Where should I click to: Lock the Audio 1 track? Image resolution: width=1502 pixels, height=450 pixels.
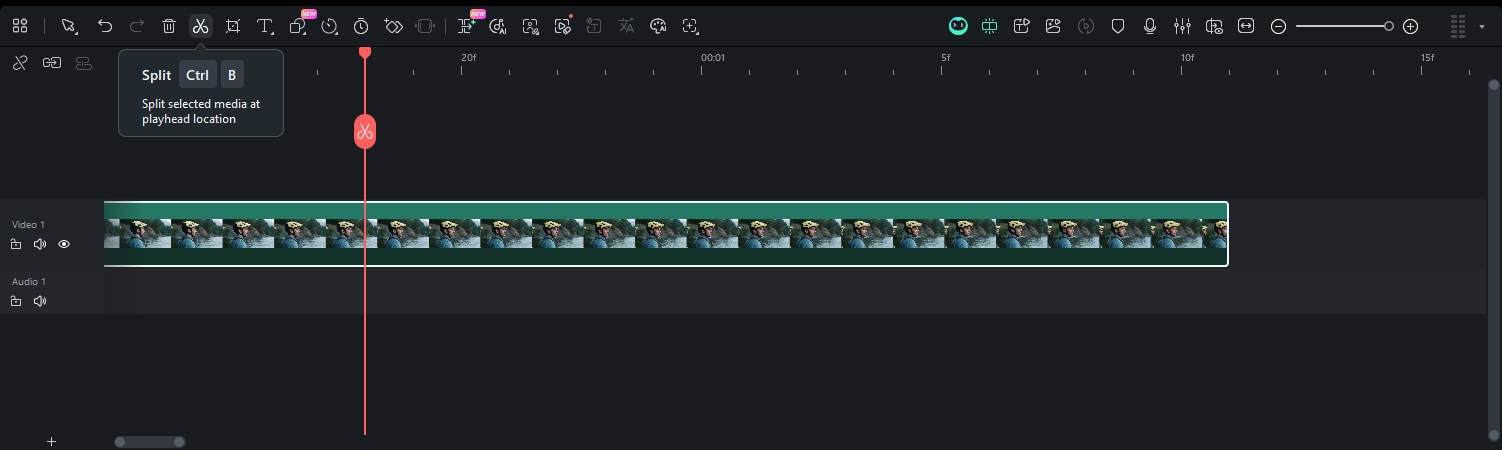point(16,301)
